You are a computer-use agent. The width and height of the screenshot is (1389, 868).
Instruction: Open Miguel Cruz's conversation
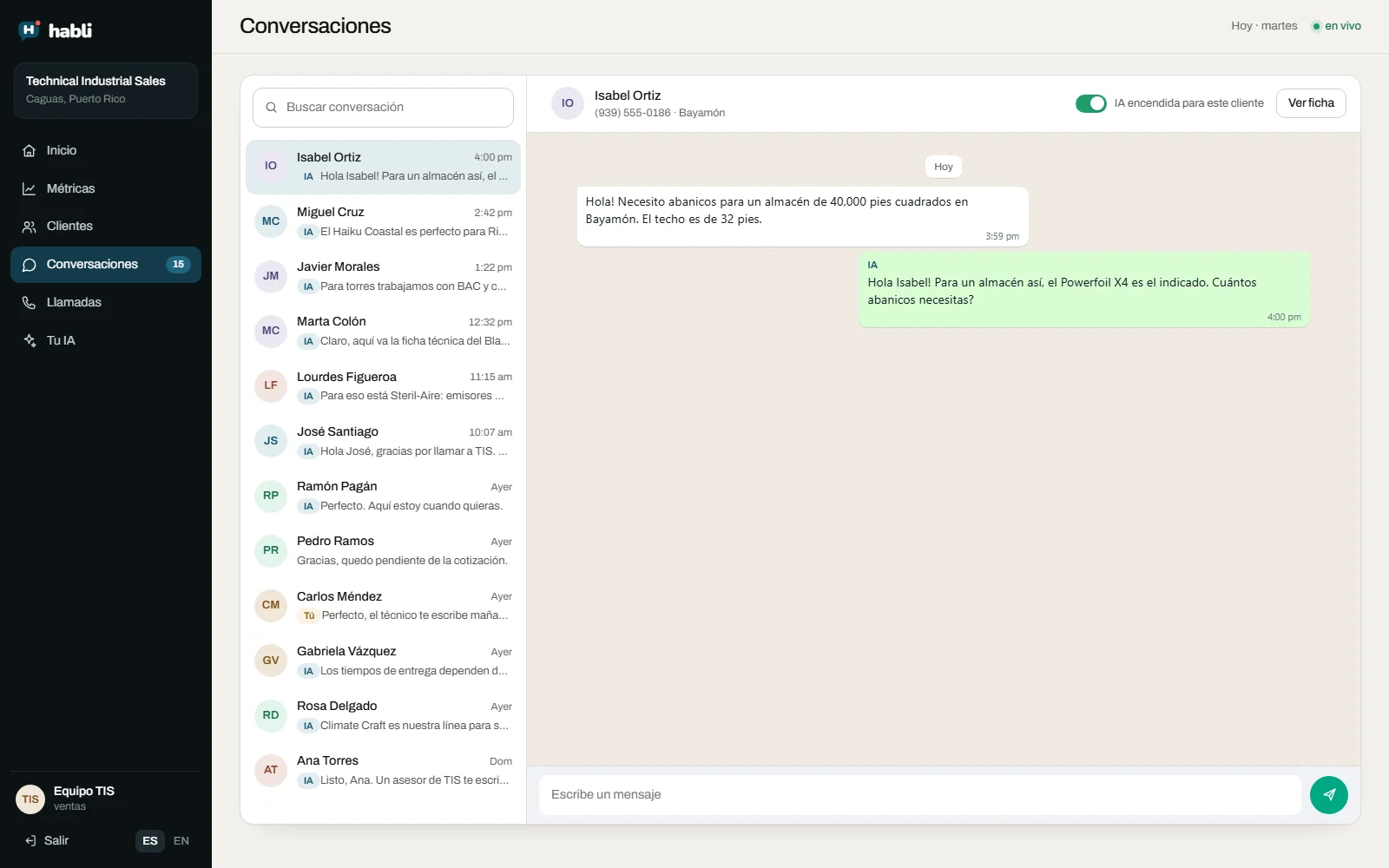(383, 221)
